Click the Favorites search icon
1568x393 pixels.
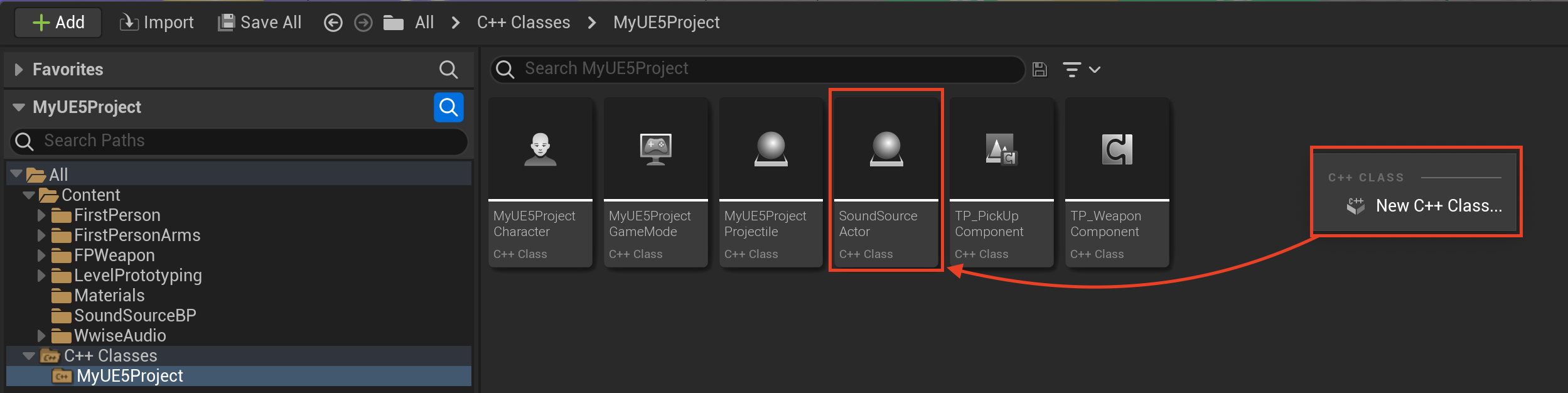tap(448, 70)
